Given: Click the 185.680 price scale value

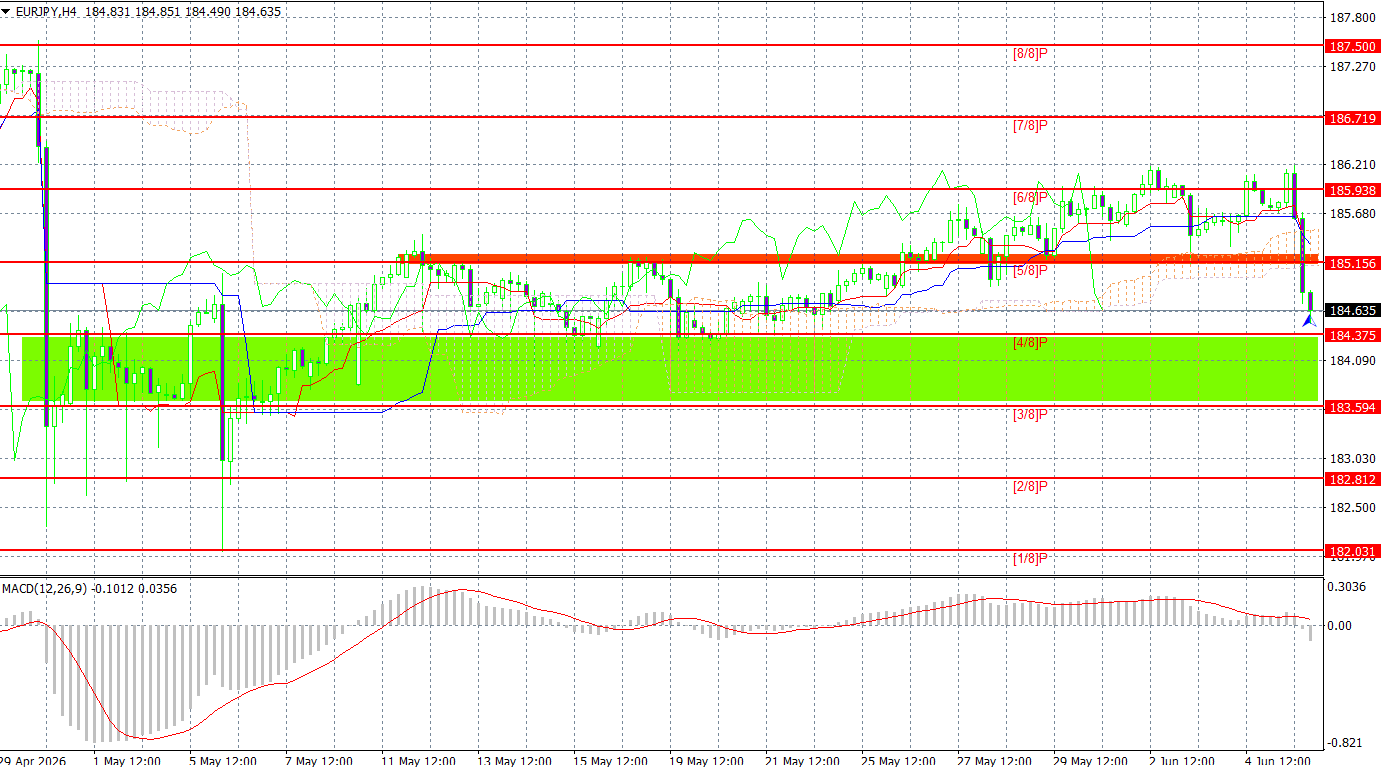Looking at the screenshot, I should click(1353, 214).
